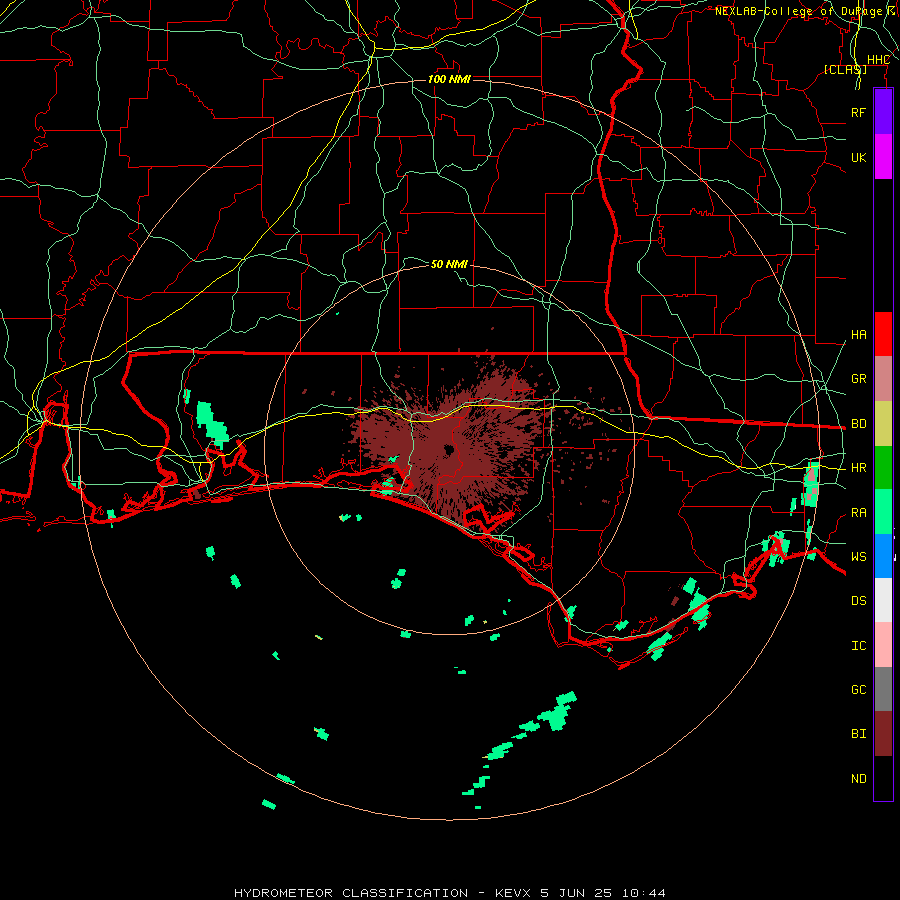Click the HA red legend swatch
900x900 pixels.
(883, 334)
